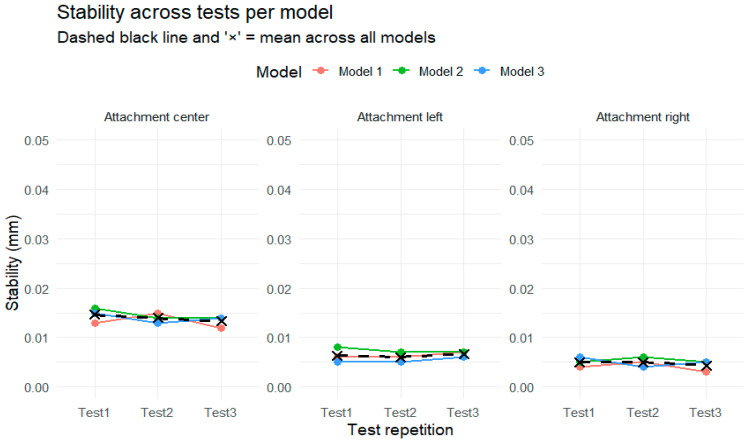Click the Attachment center panel title
This screenshot has width=750, height=443.
[156, 117]
